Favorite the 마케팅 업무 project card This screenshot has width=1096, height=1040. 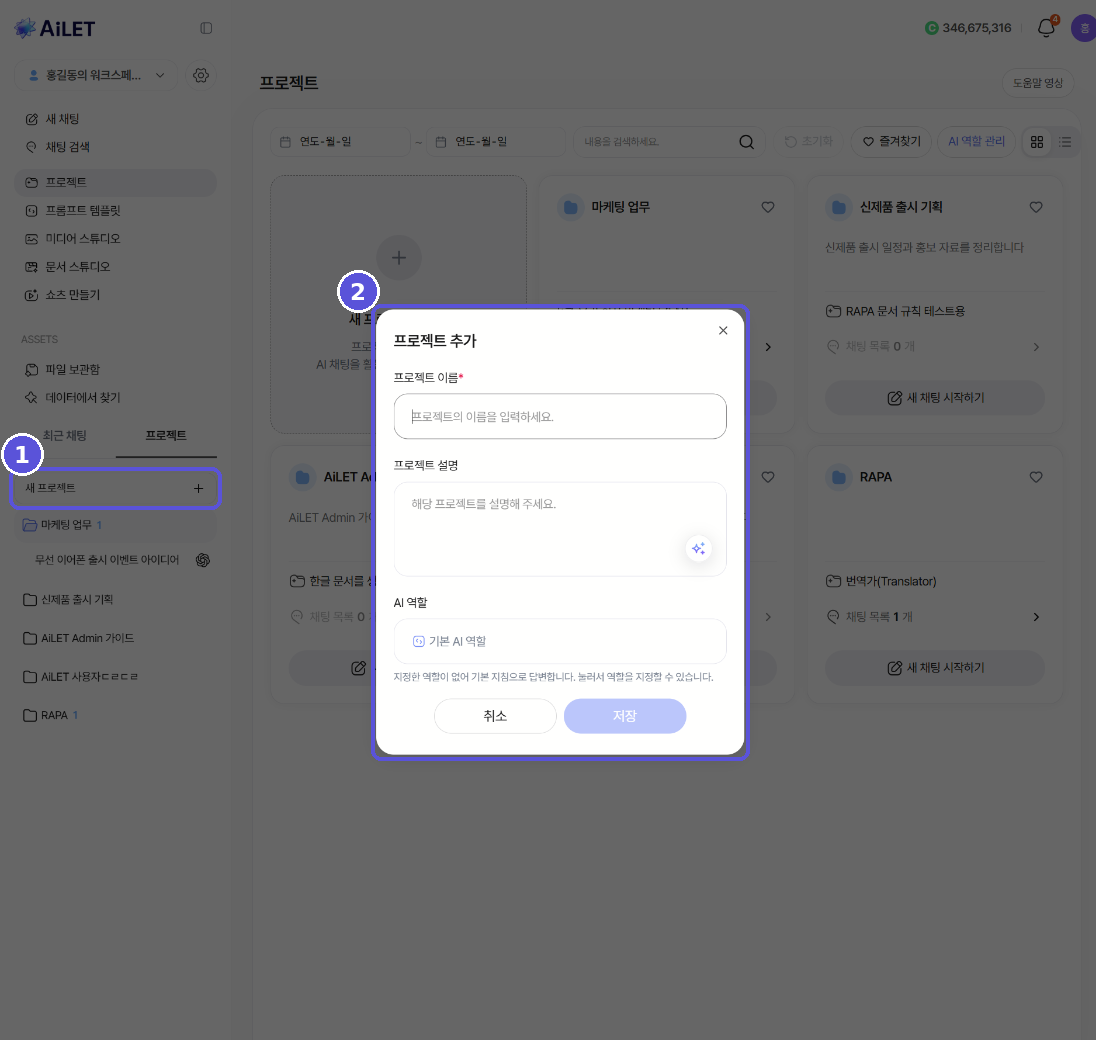coord(767,207)
